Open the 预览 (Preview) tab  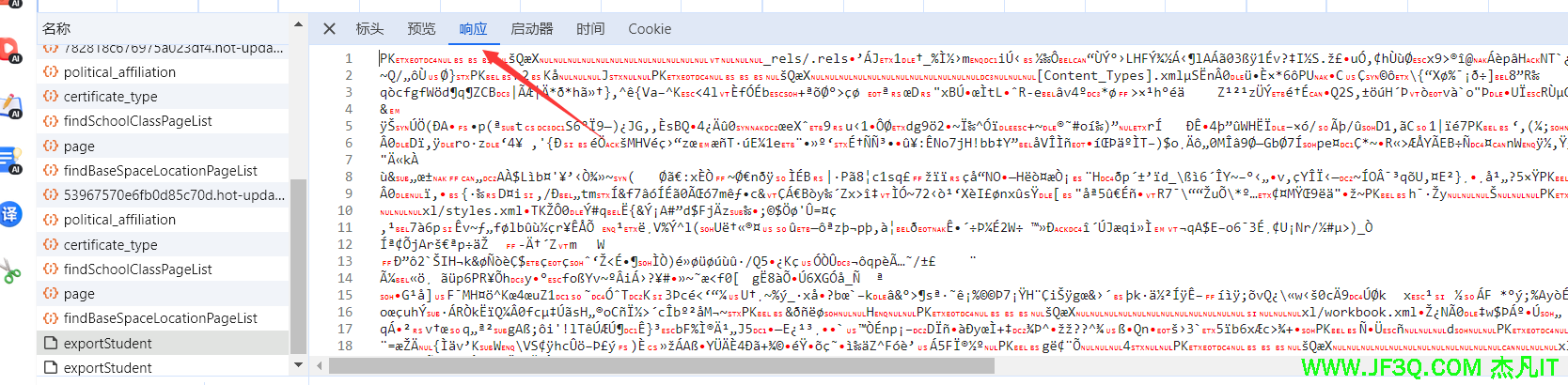(x=421, y=29)
